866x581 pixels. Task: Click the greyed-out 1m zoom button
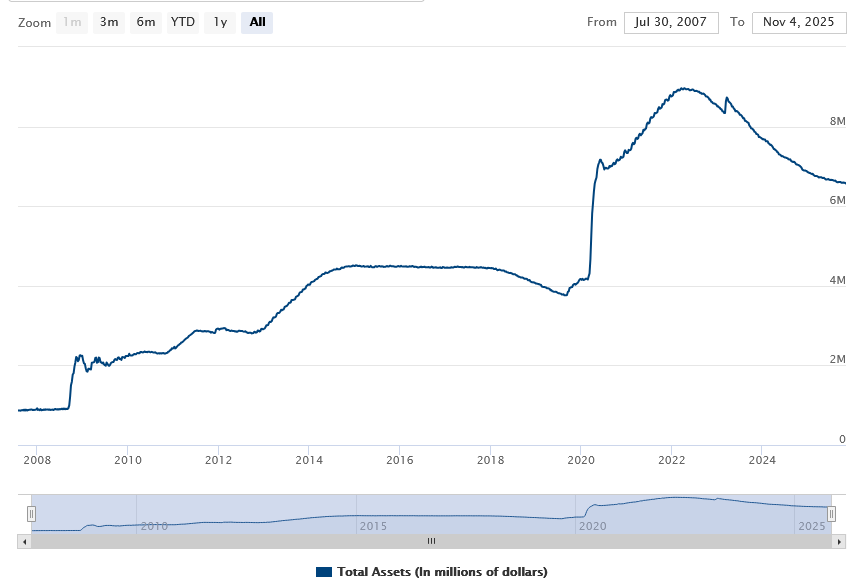72,22
